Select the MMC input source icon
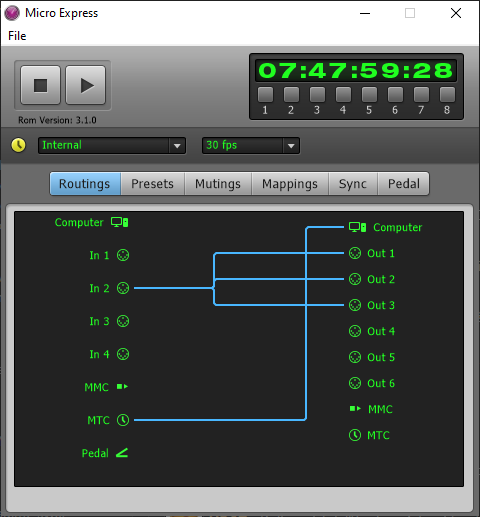The image size is (480, 517). [122, 387]
